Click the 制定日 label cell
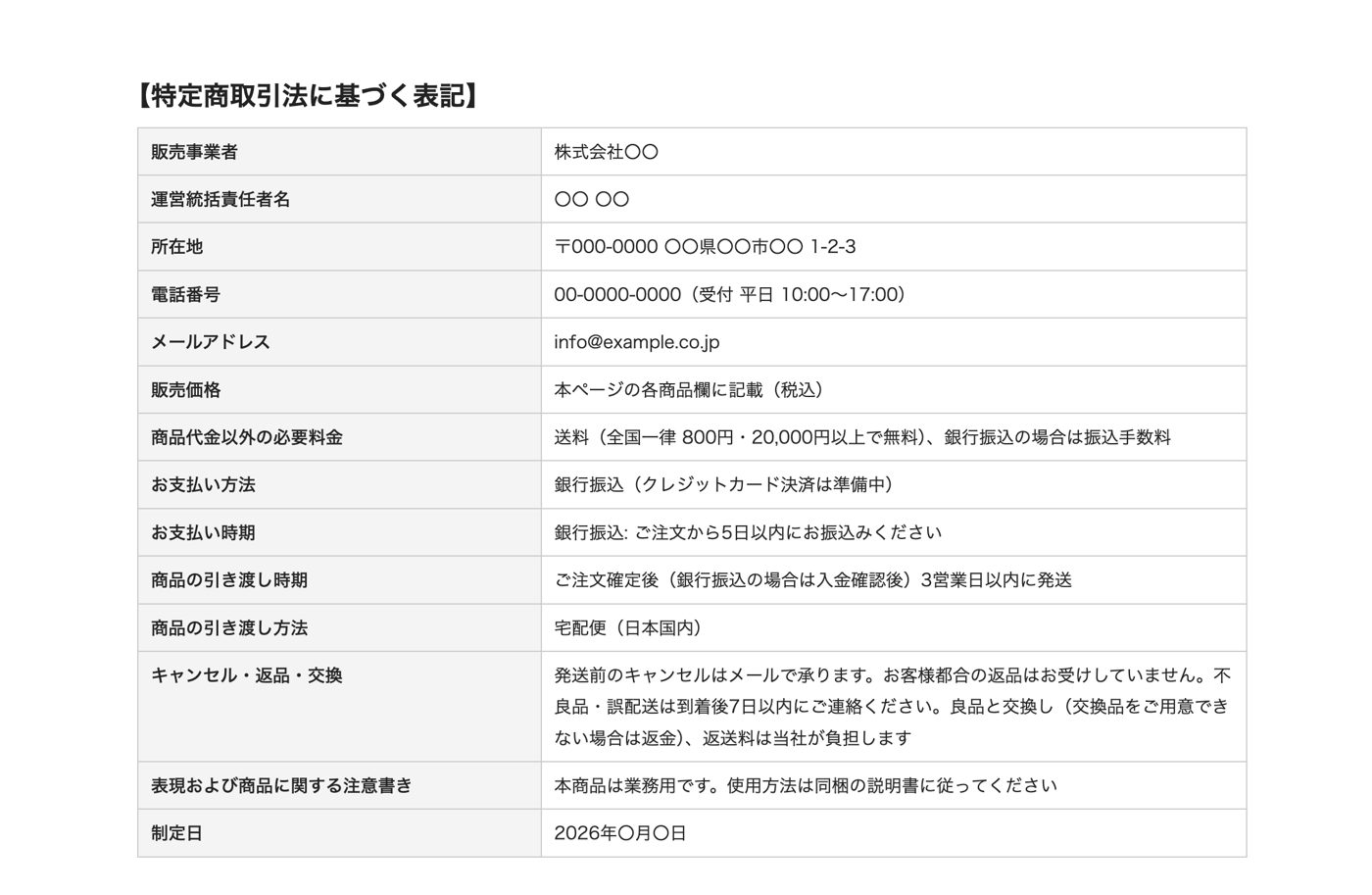Image resolution: width=1372 pixels, height=895 pixels. click(339, 833)
